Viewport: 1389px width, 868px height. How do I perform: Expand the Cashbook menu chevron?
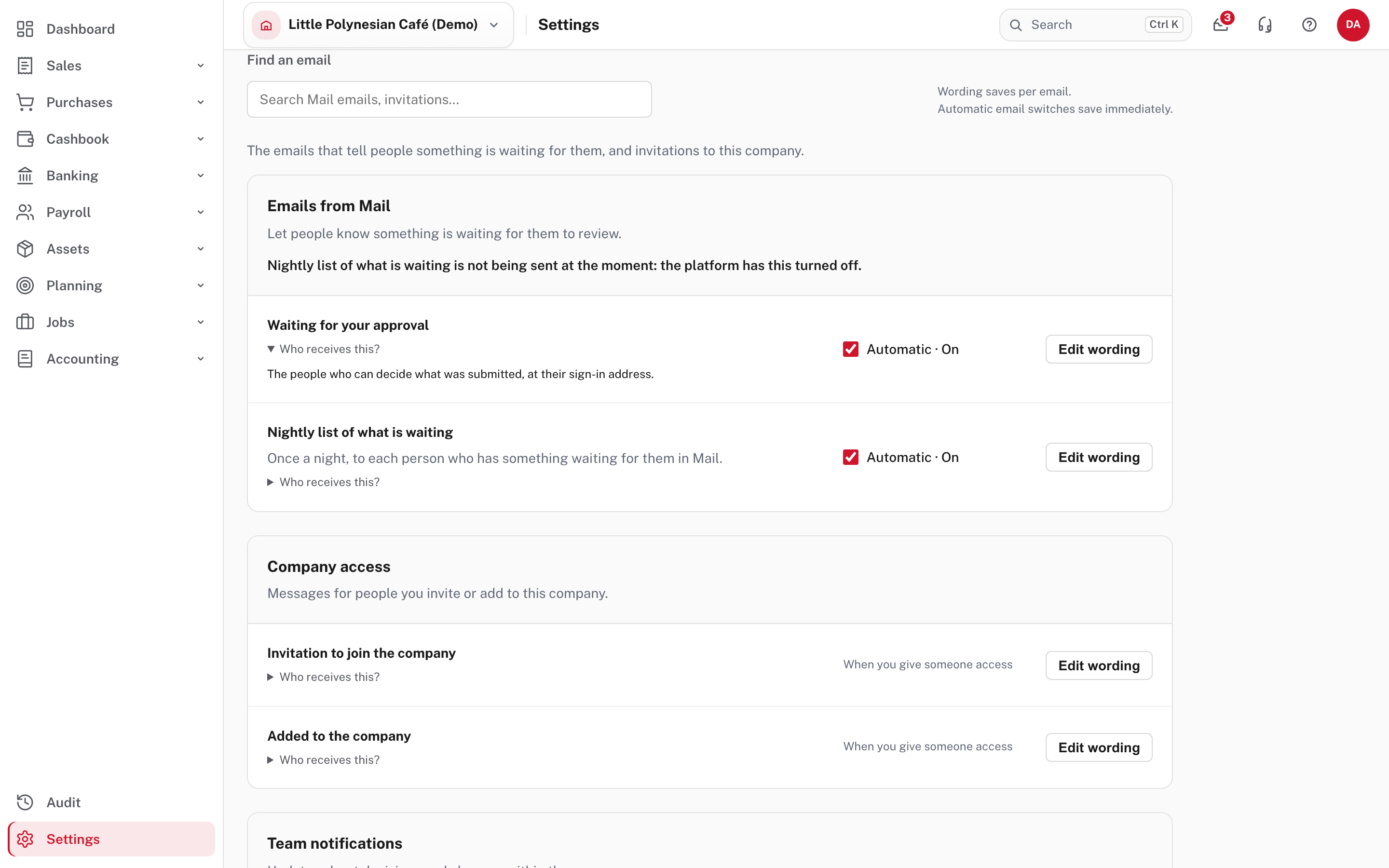(200, 139)
